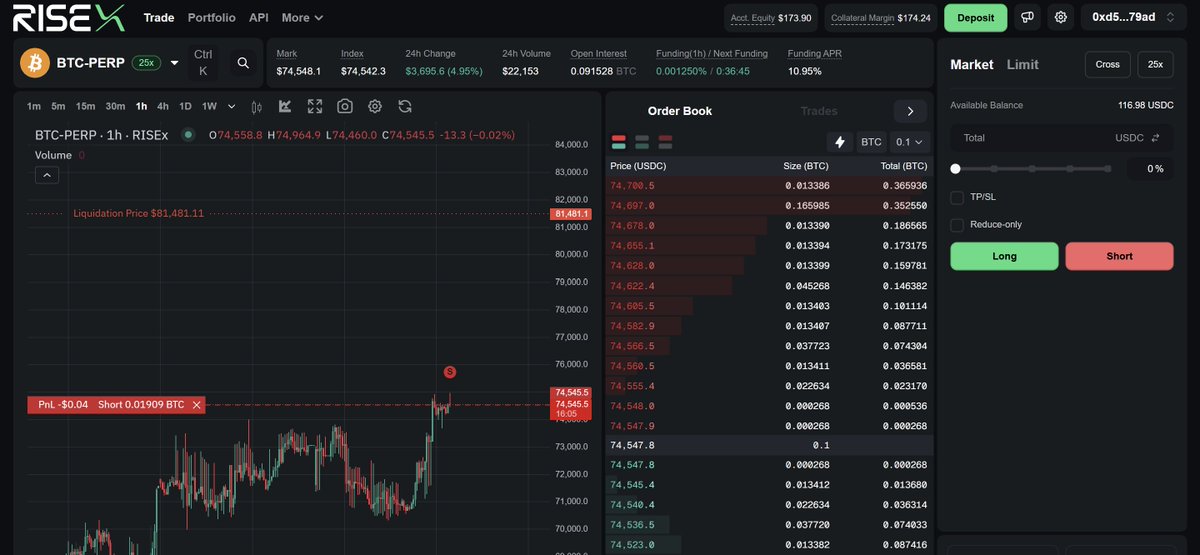Click the red S marker on chart
The image size is (1200, 555).
click(x=450, y=372)
